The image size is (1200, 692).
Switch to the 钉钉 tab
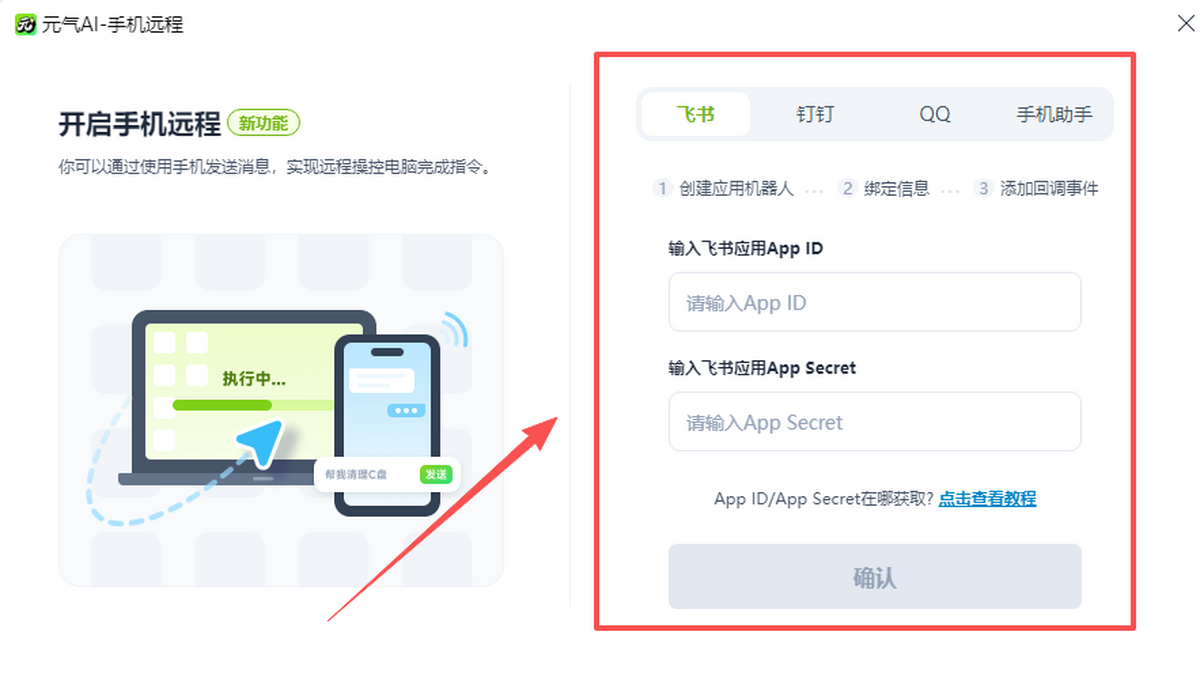point(815,114)
